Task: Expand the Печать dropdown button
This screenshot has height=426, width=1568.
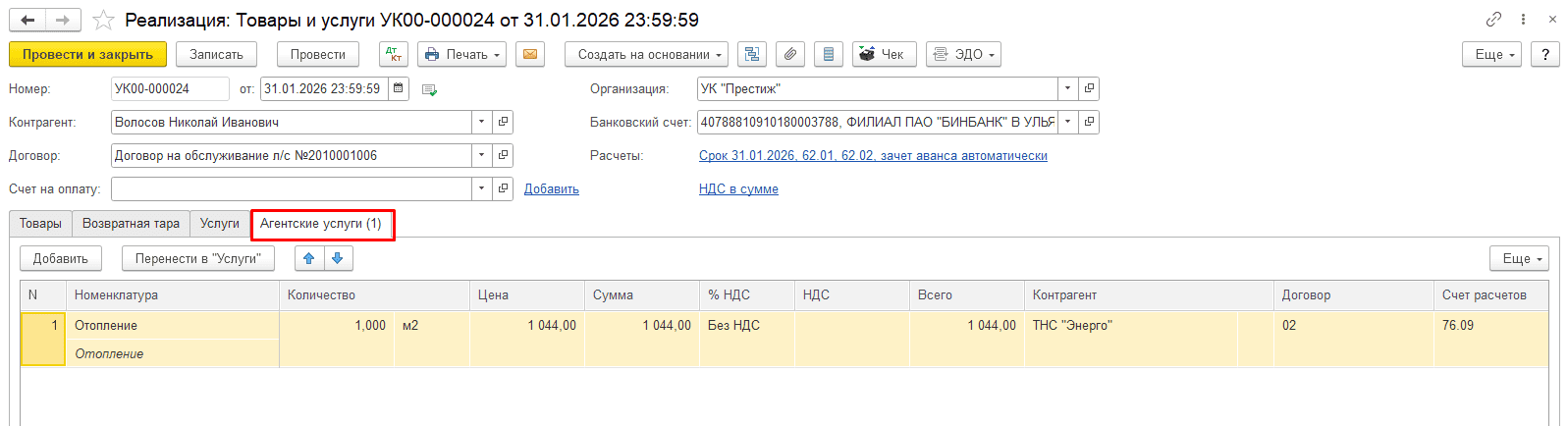Action: tap(461, 55)
